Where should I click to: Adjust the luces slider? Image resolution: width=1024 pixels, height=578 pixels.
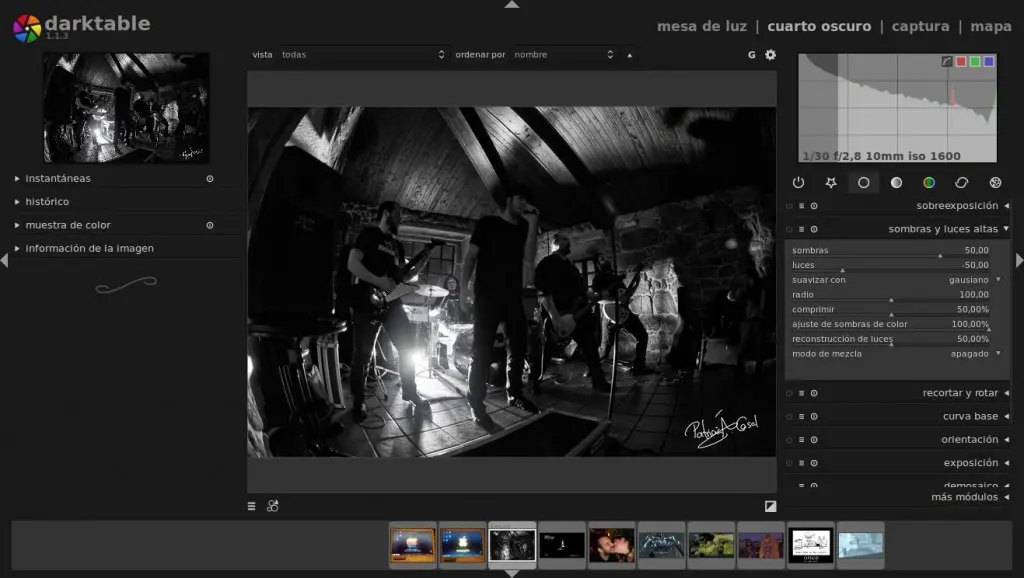[x=890, y=266]
